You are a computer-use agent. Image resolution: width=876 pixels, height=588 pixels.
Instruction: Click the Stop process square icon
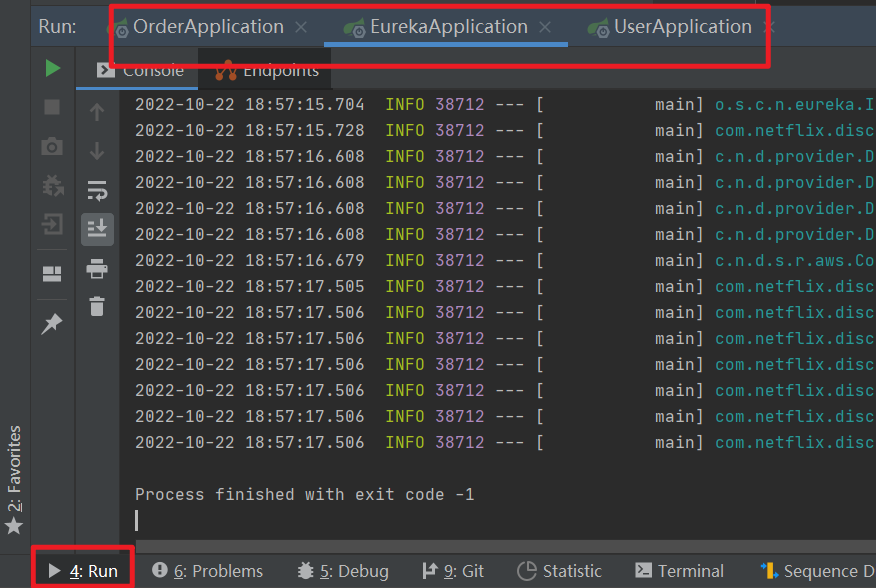tap(52, 107)
